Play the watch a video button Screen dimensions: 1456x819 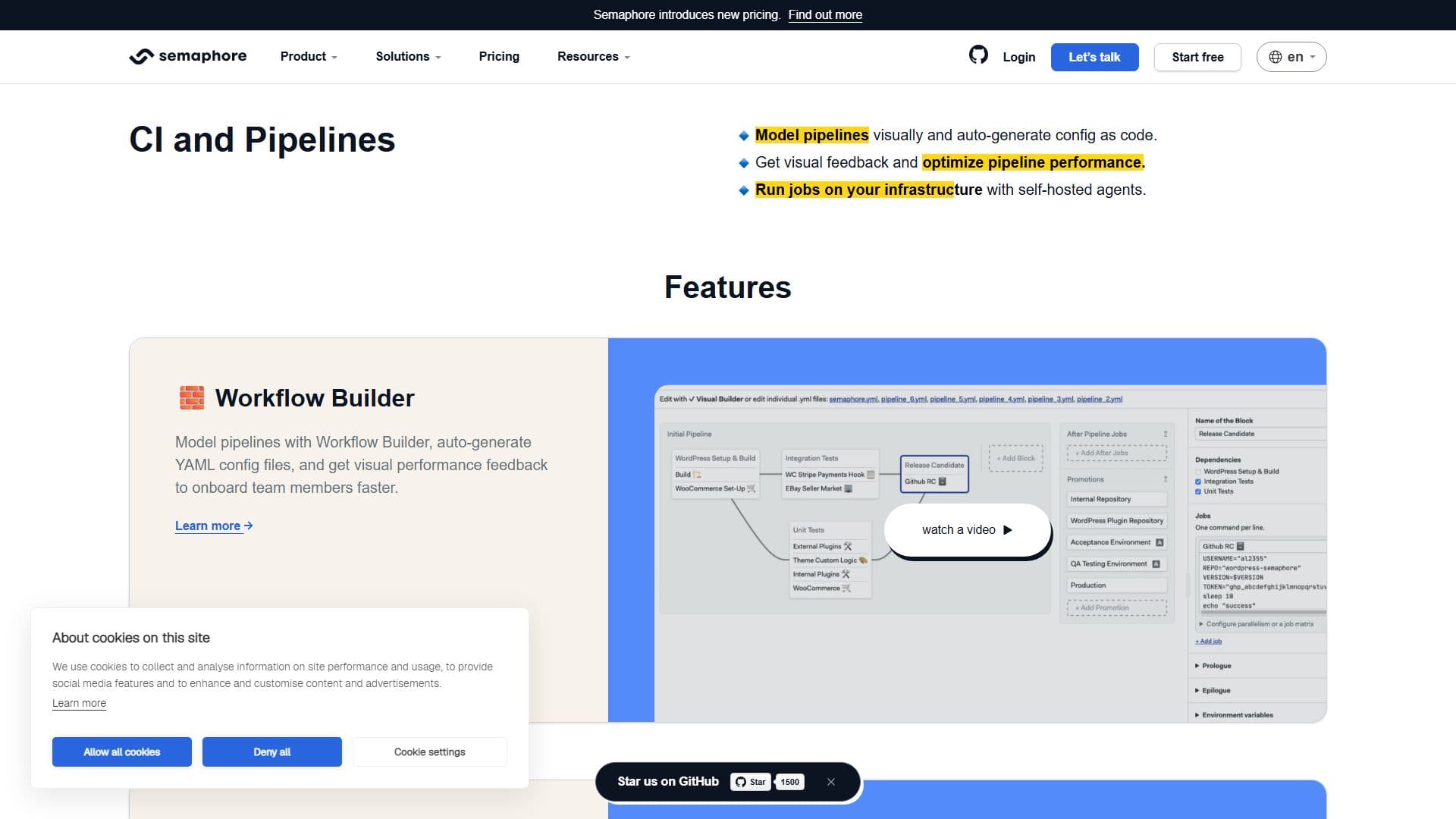click(967, 530)
